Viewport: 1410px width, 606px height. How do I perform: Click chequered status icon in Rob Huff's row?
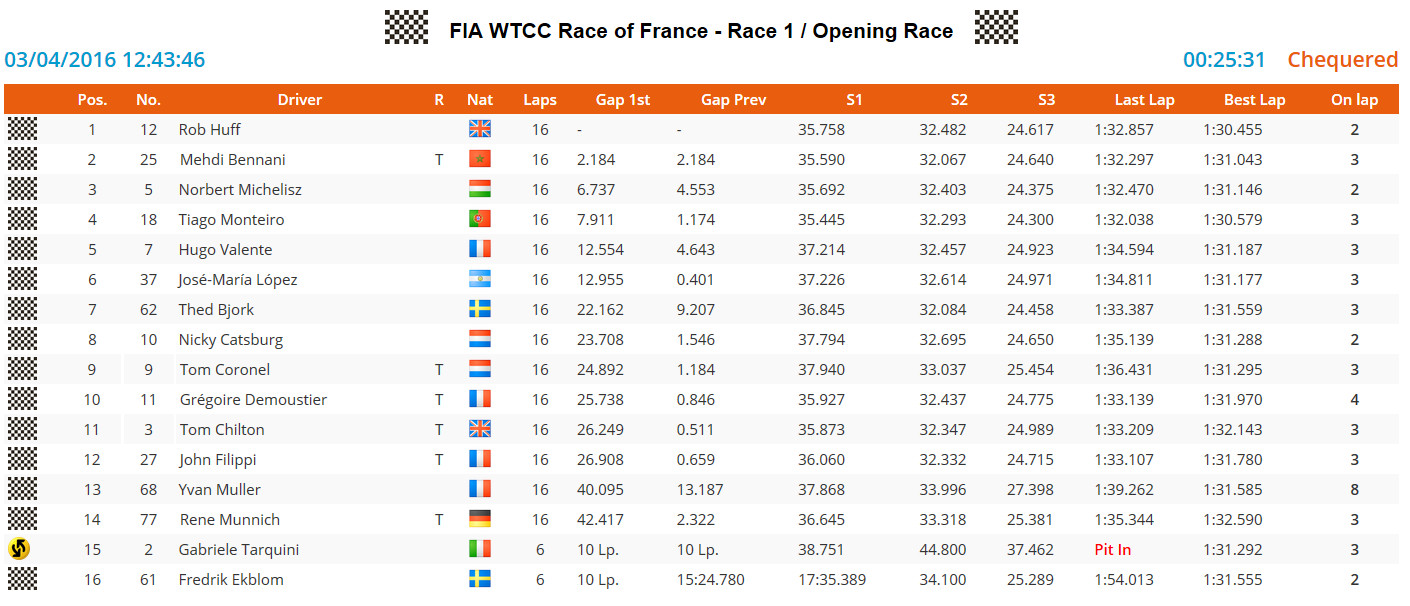click(22, 129)
